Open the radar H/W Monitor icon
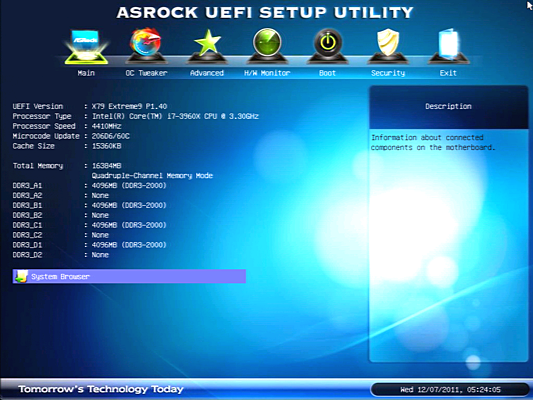 (267, 46)
